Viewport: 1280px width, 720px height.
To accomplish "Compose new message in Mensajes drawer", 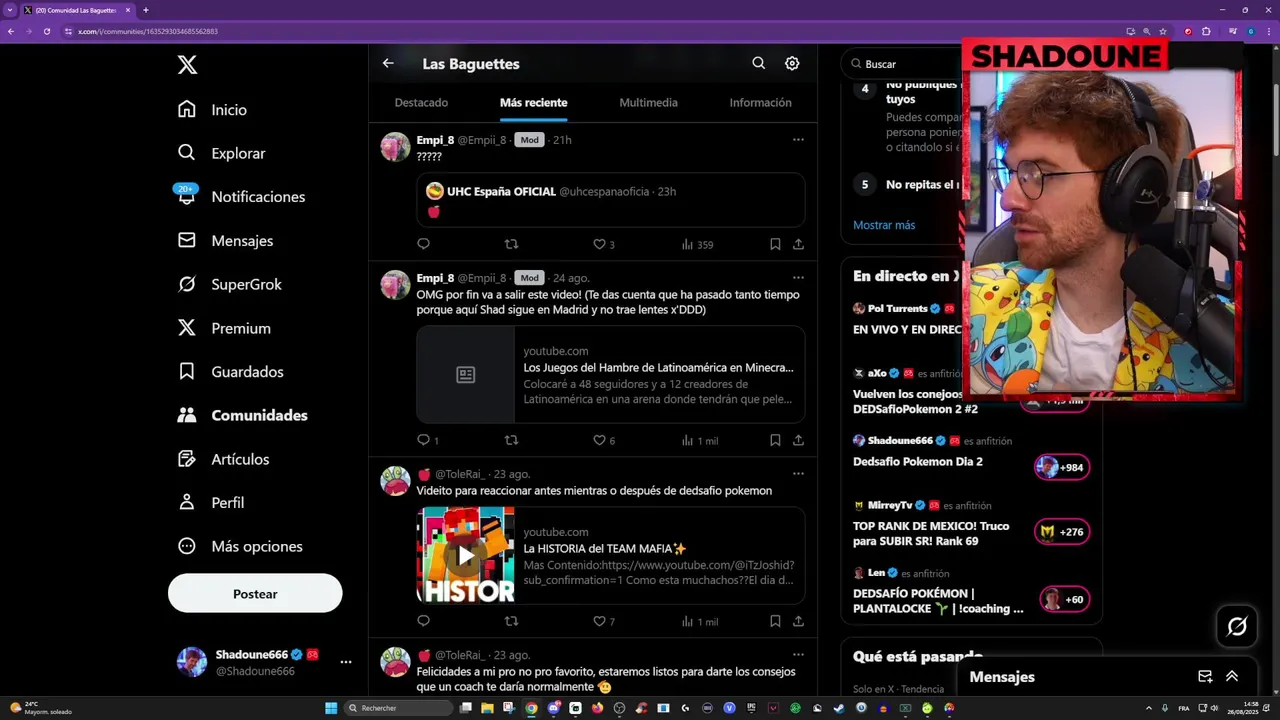I will point(1205,677).
